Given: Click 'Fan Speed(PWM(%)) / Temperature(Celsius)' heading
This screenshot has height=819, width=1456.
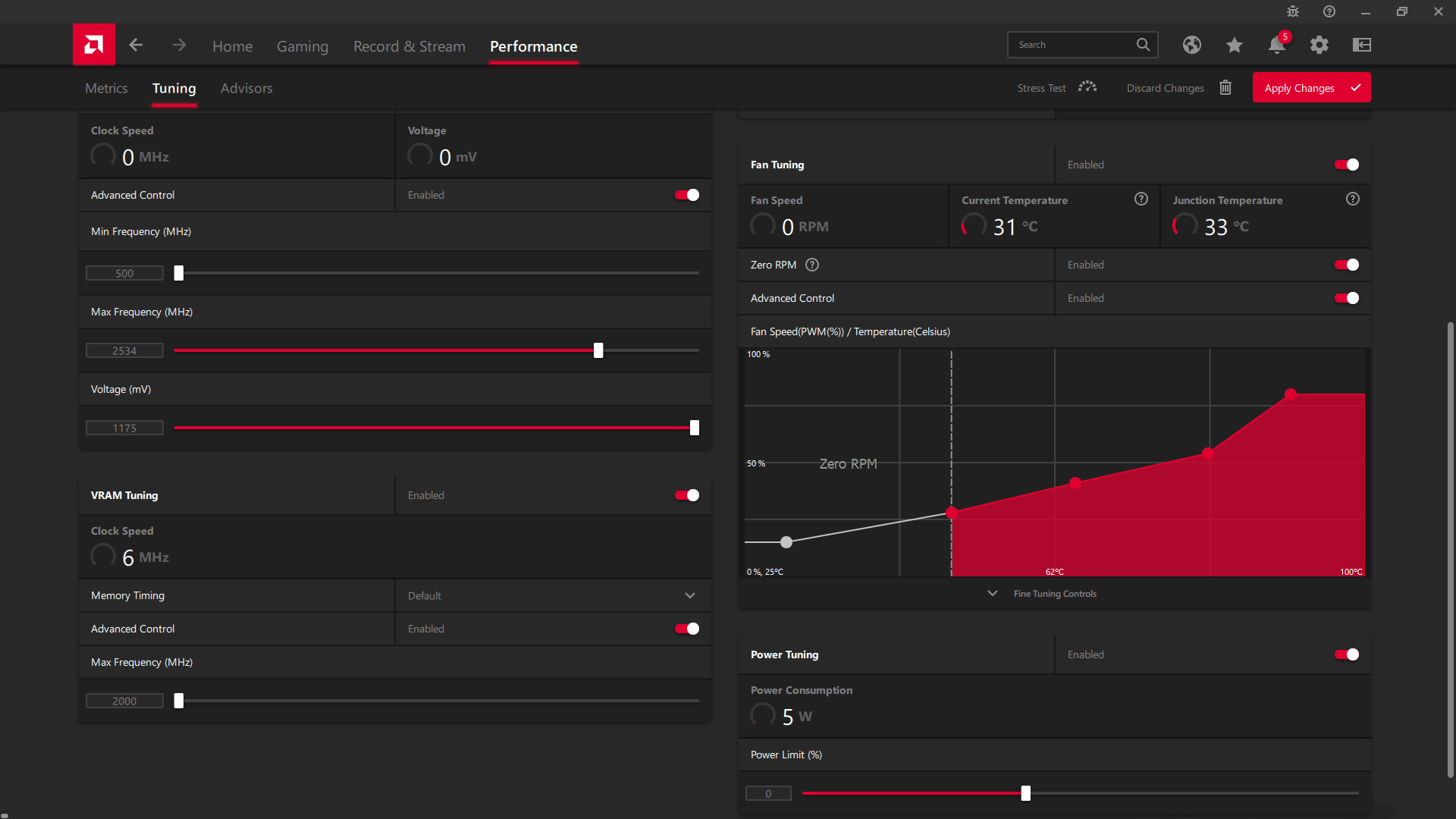Looking at the screenshot, I should coord(850,331).
